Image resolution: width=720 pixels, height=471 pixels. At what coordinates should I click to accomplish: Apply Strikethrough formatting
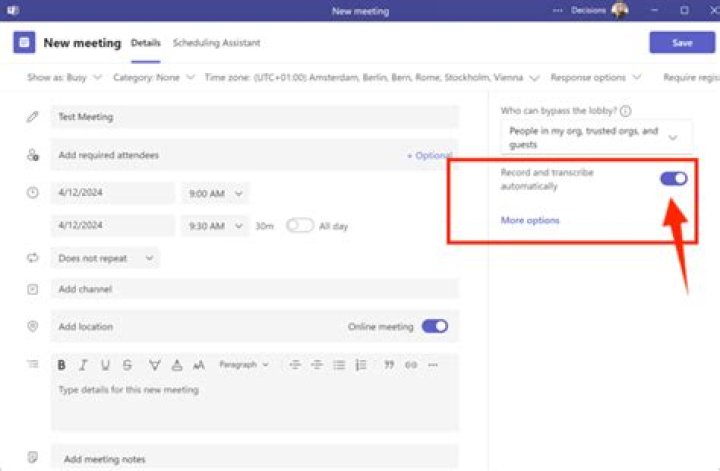click(x=127, y=365)
